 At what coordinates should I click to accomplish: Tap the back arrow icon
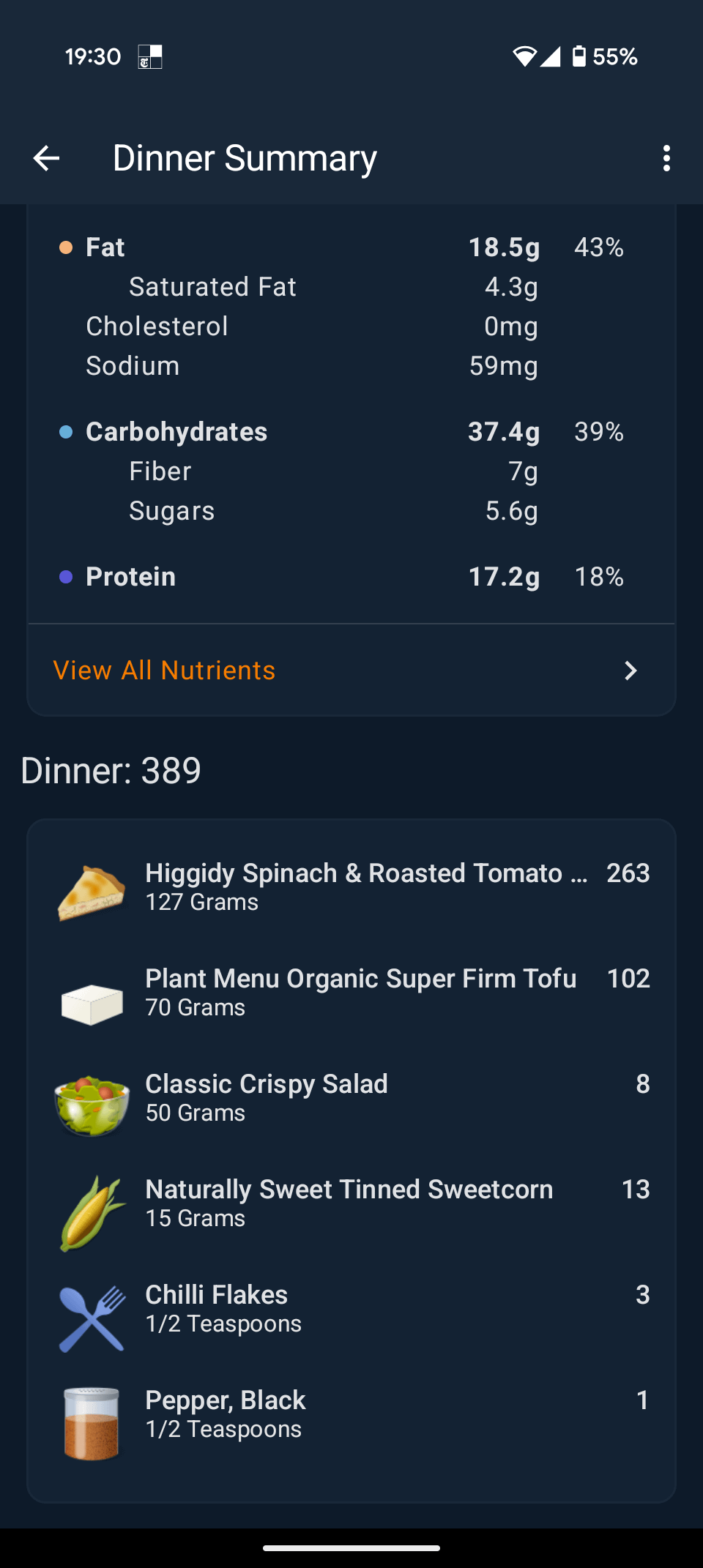click(46, 158)
